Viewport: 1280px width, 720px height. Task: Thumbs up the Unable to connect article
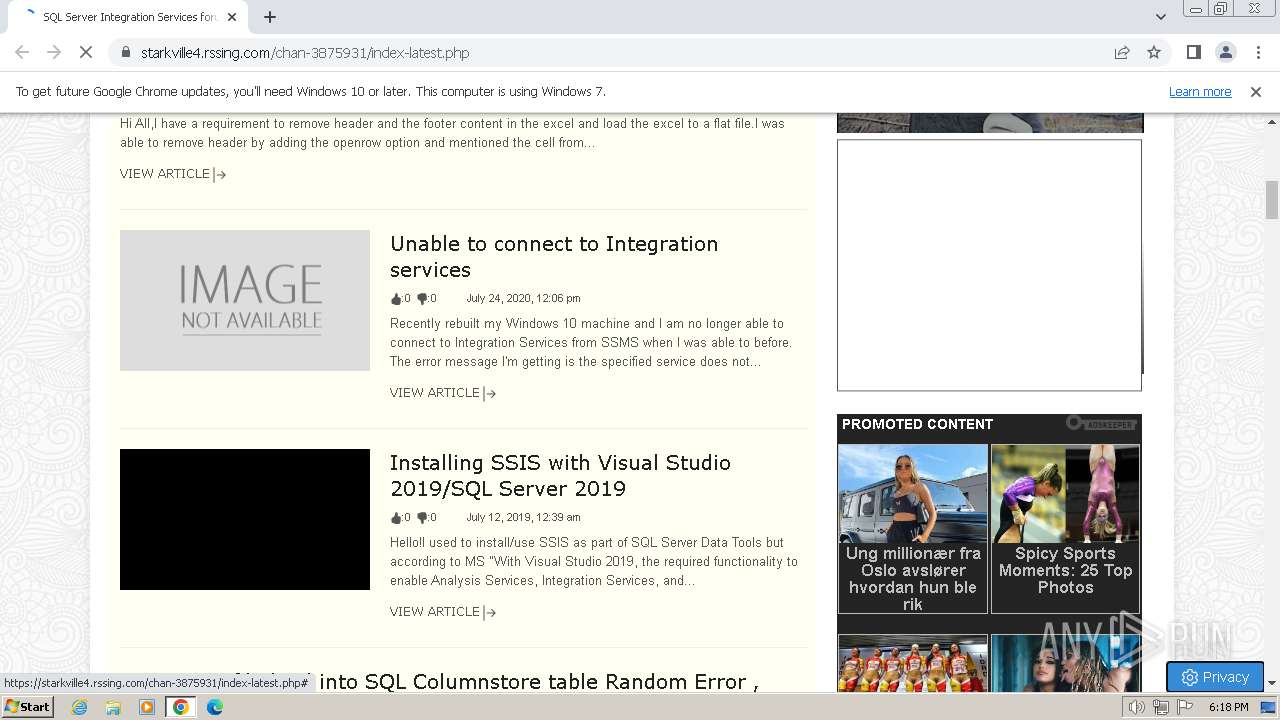click(x=396, y=298)
